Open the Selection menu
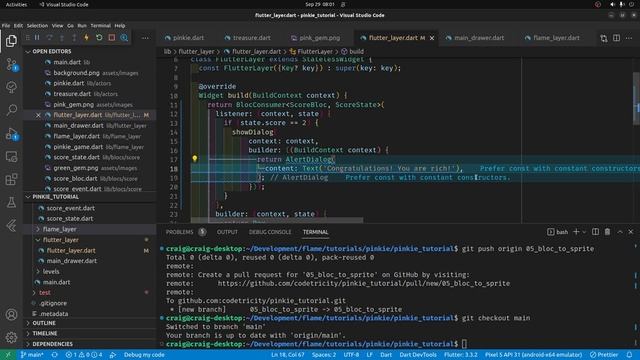 pyautogui.click(x=37, y=25)
